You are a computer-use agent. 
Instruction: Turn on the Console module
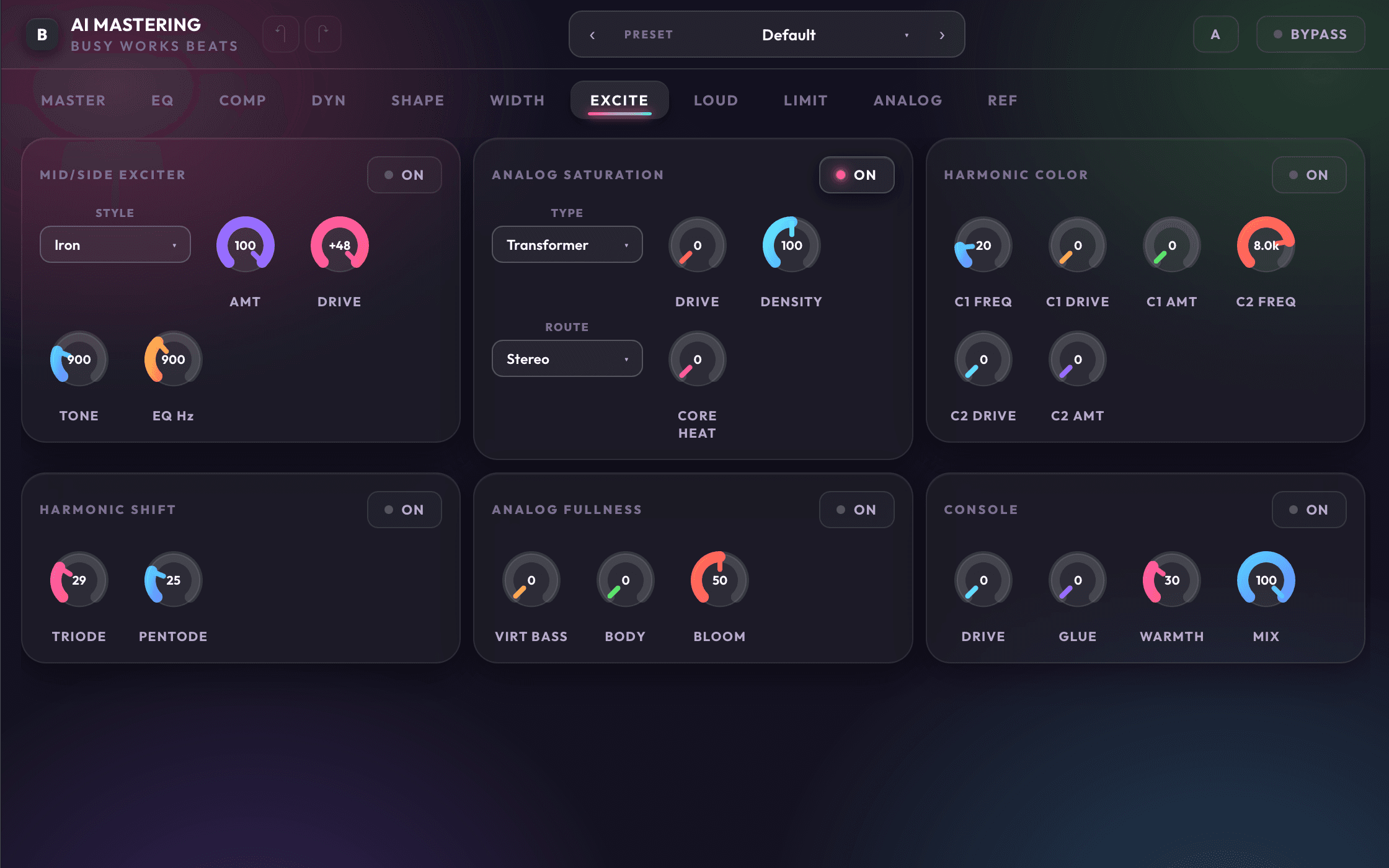[1309, 510]
